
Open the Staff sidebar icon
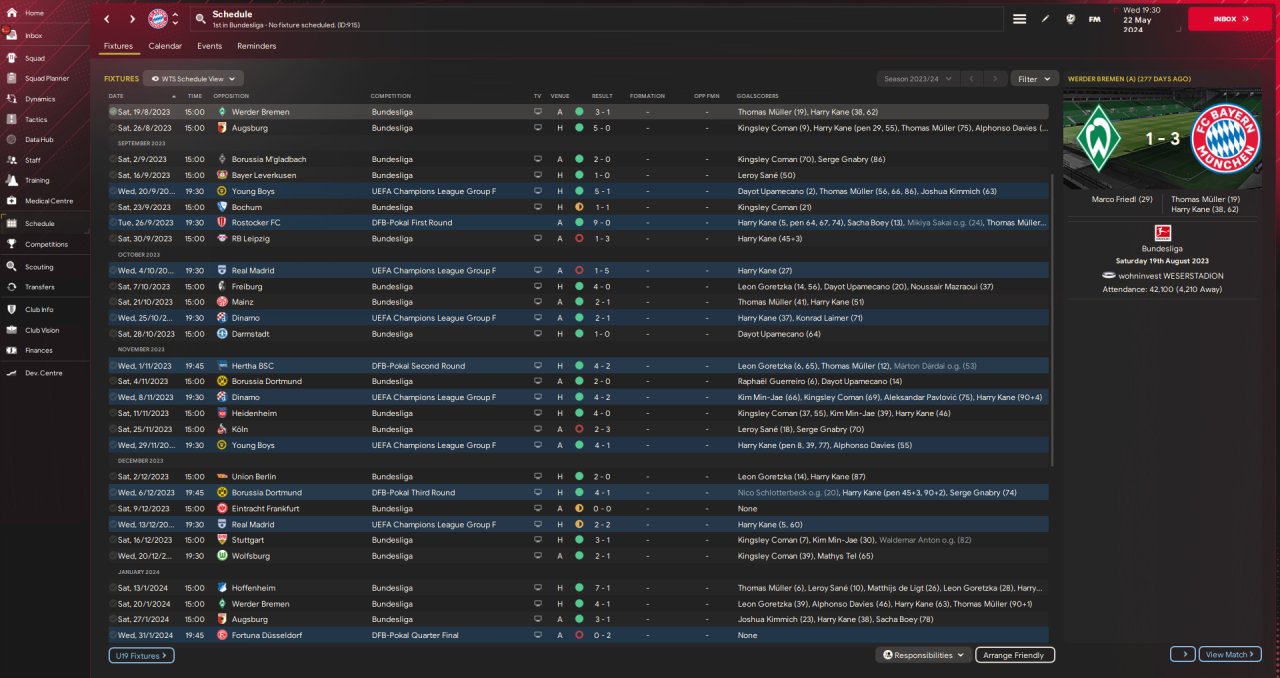tap(11, 160)
